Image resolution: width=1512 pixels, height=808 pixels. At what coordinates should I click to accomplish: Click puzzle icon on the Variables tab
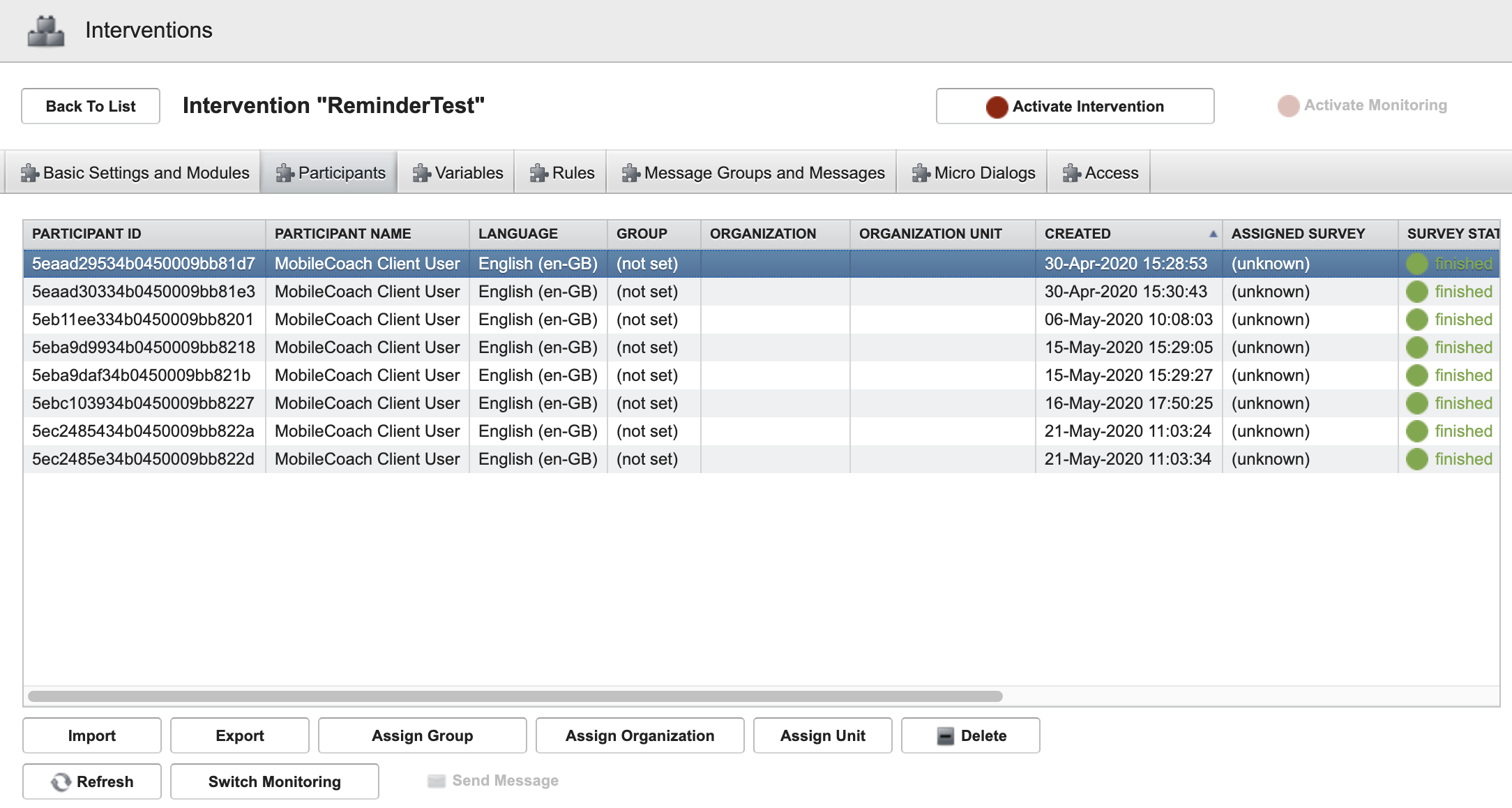tap(421, 173)
